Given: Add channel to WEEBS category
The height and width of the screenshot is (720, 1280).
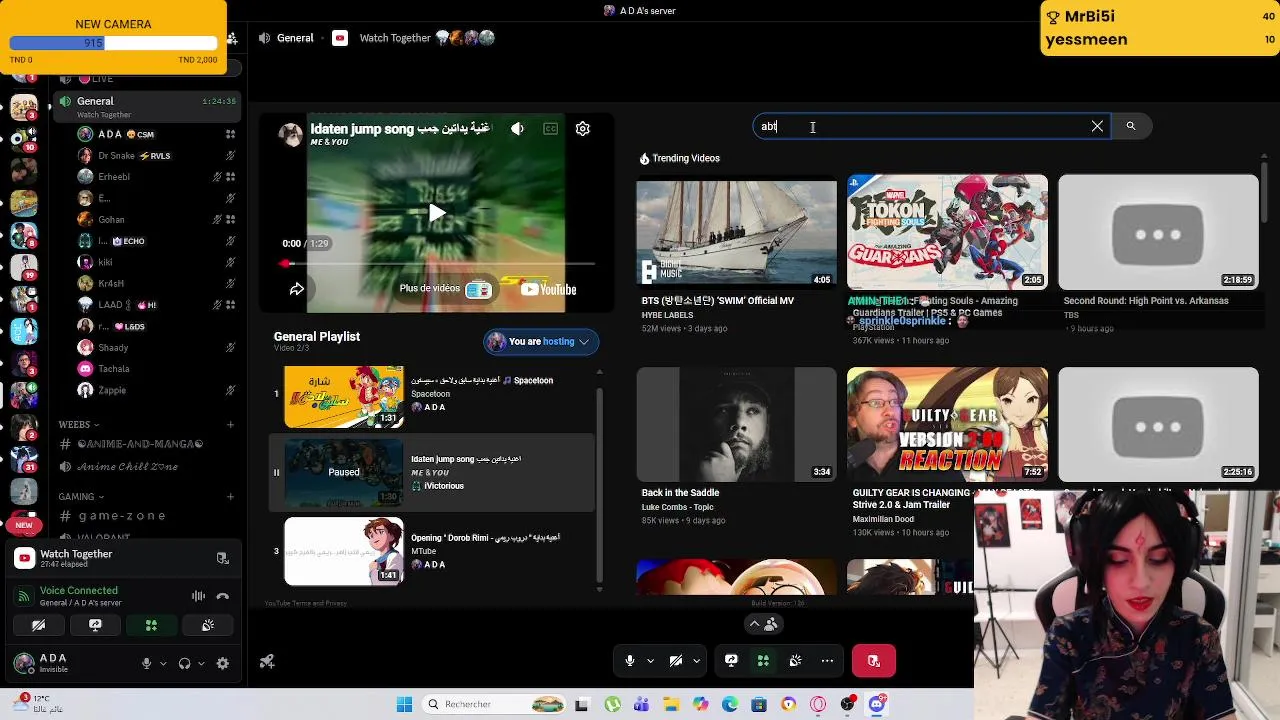Looking at the screenshot, I should coord(230,425).
